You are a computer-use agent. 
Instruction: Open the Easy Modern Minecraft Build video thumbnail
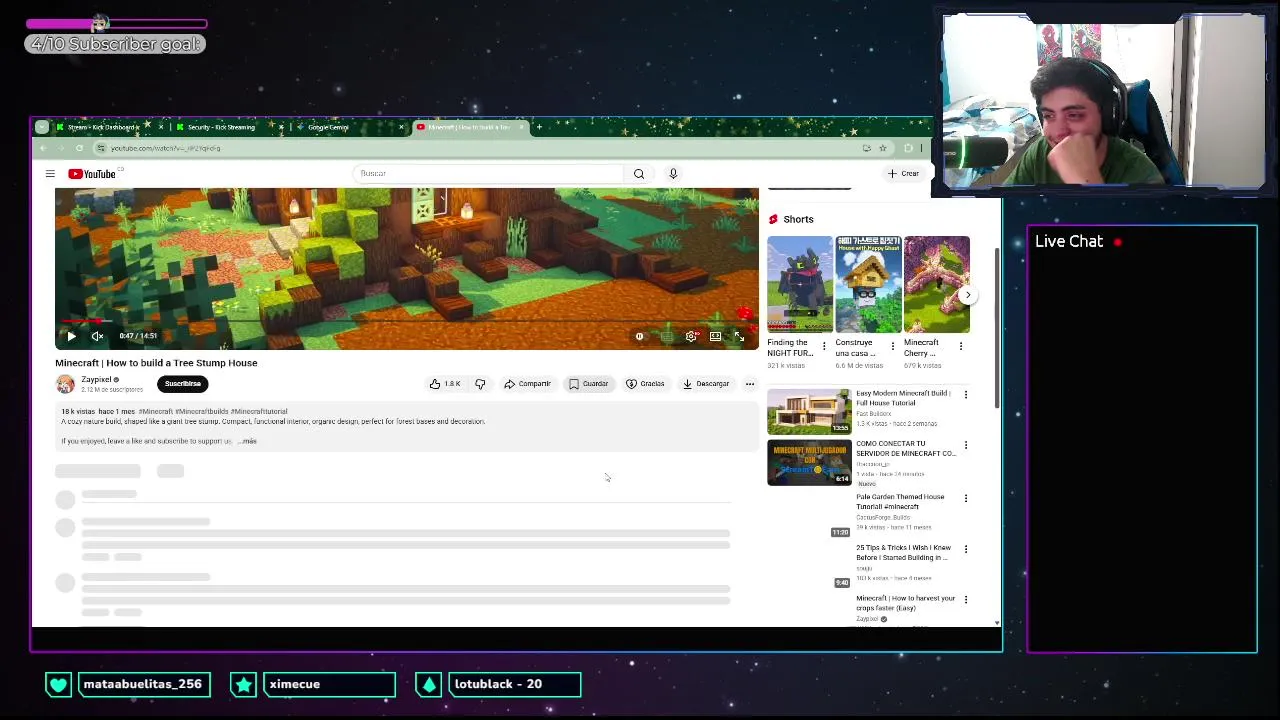[809, 412]
